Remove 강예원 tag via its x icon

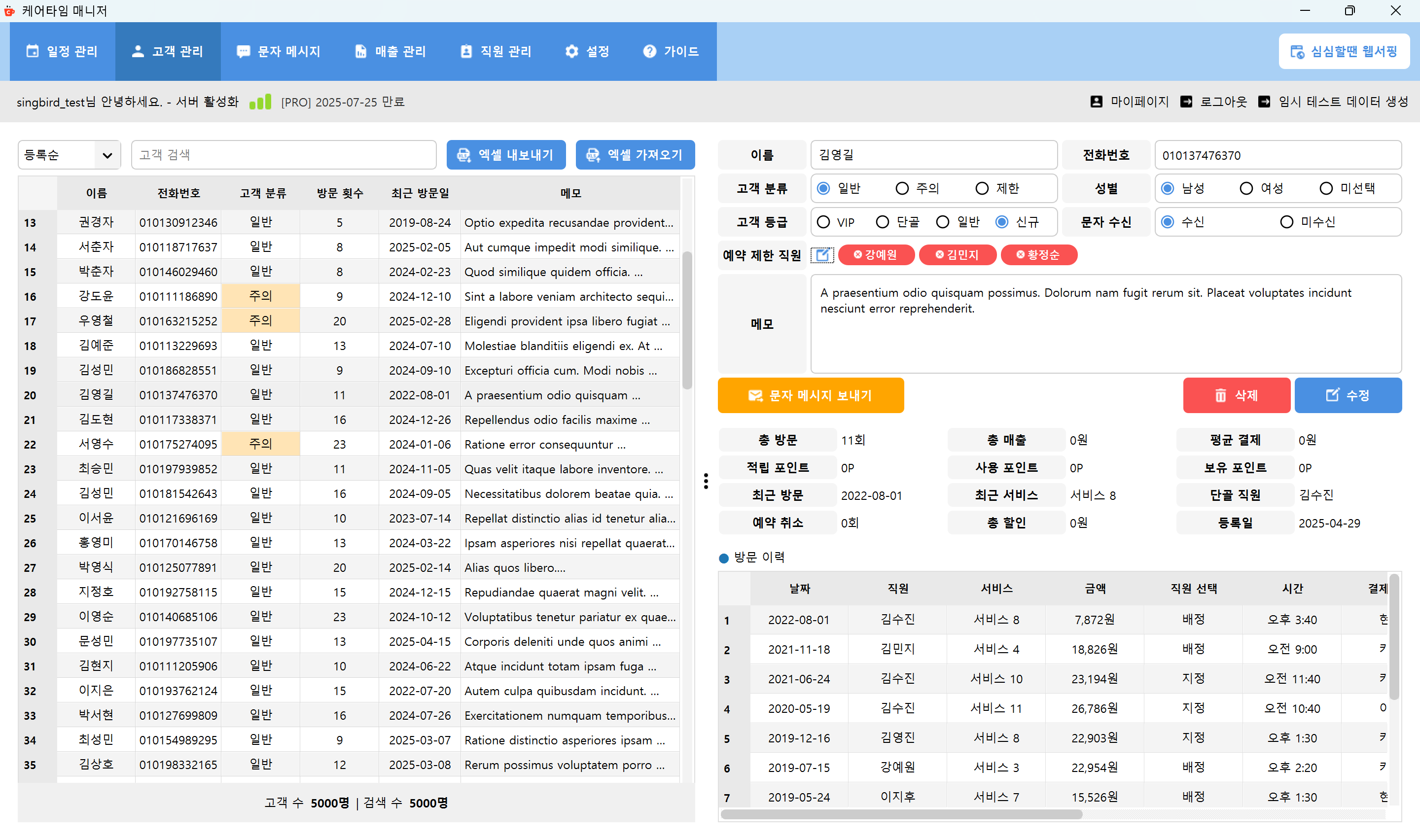[x=857, y=255]
